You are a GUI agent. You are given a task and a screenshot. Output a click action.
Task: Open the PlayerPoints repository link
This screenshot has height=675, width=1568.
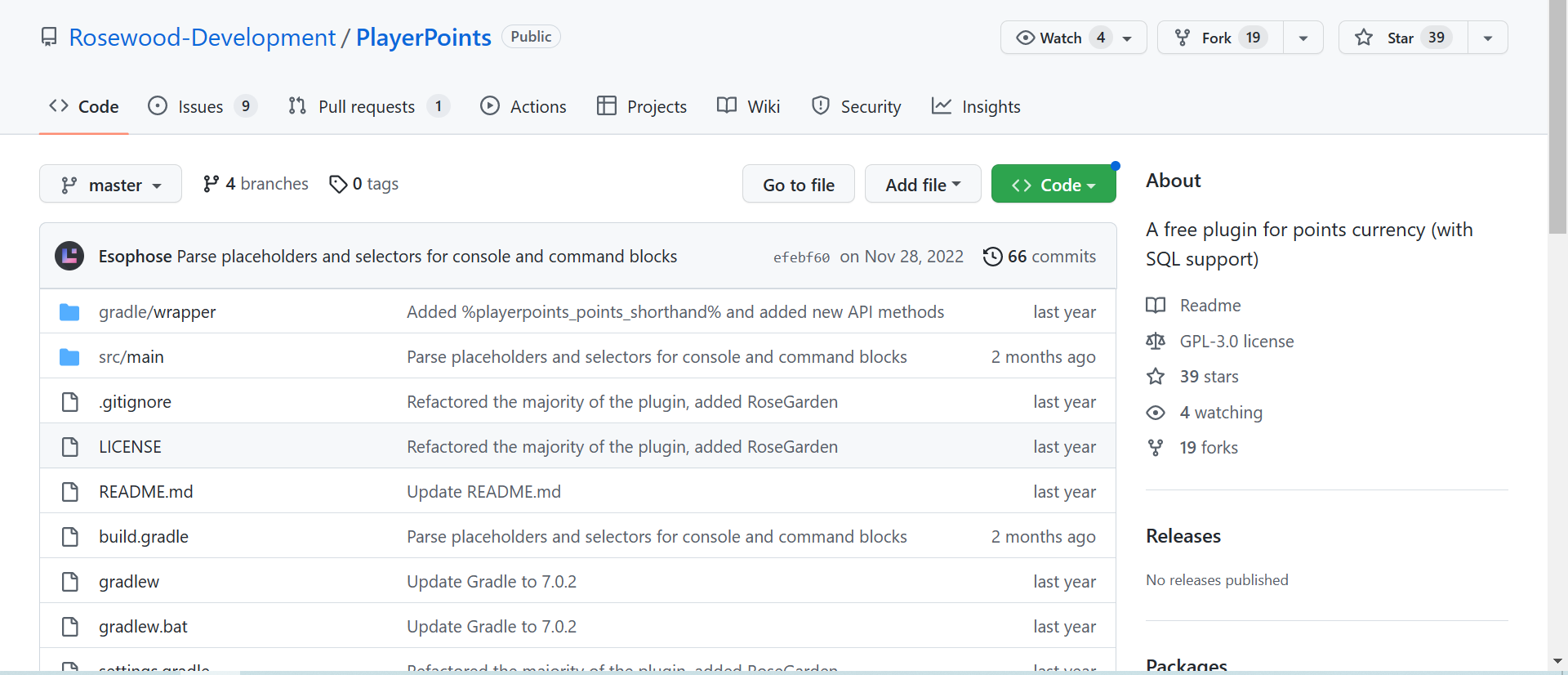(x=423, y=38)
